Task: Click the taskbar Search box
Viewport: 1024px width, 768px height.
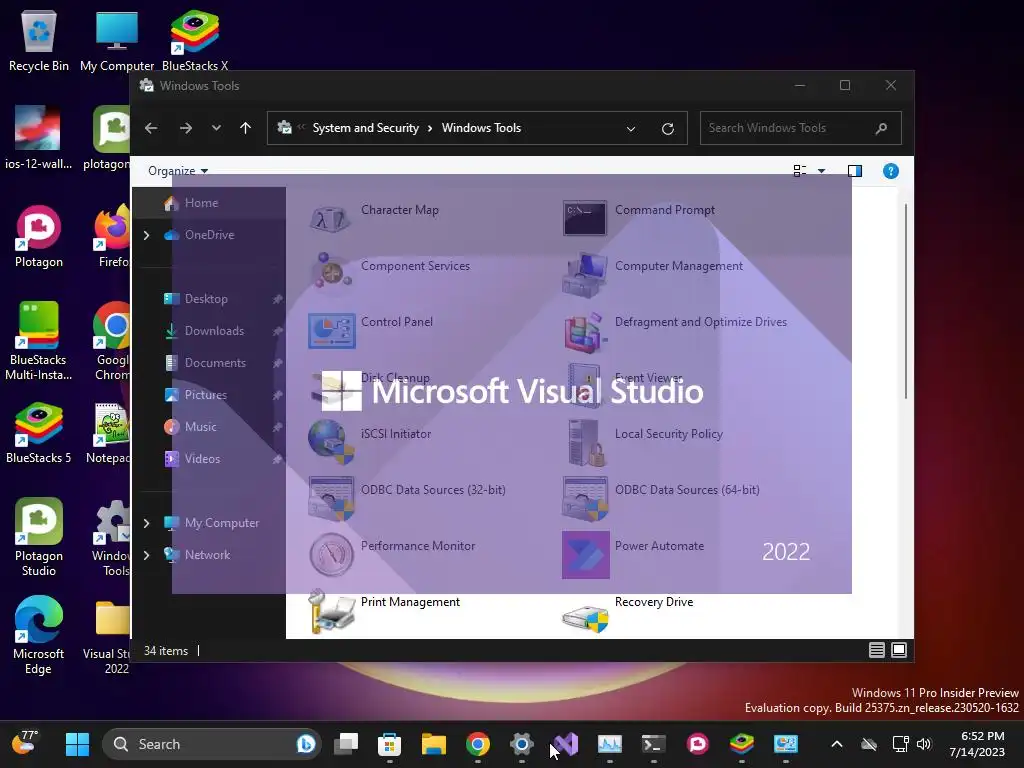Action: tap(211, 744)
